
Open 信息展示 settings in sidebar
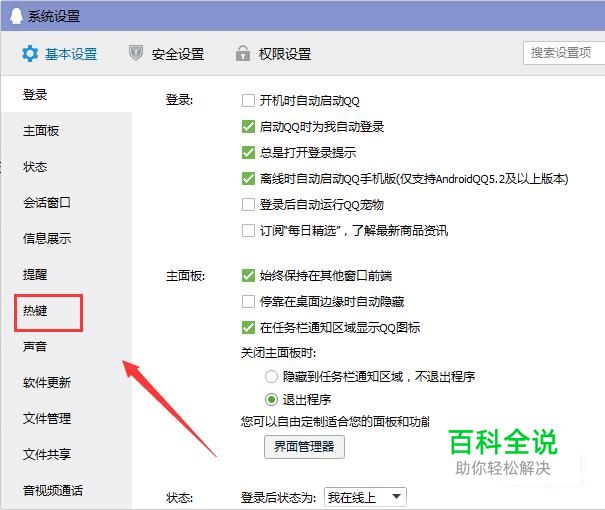(x=47, y=238)
